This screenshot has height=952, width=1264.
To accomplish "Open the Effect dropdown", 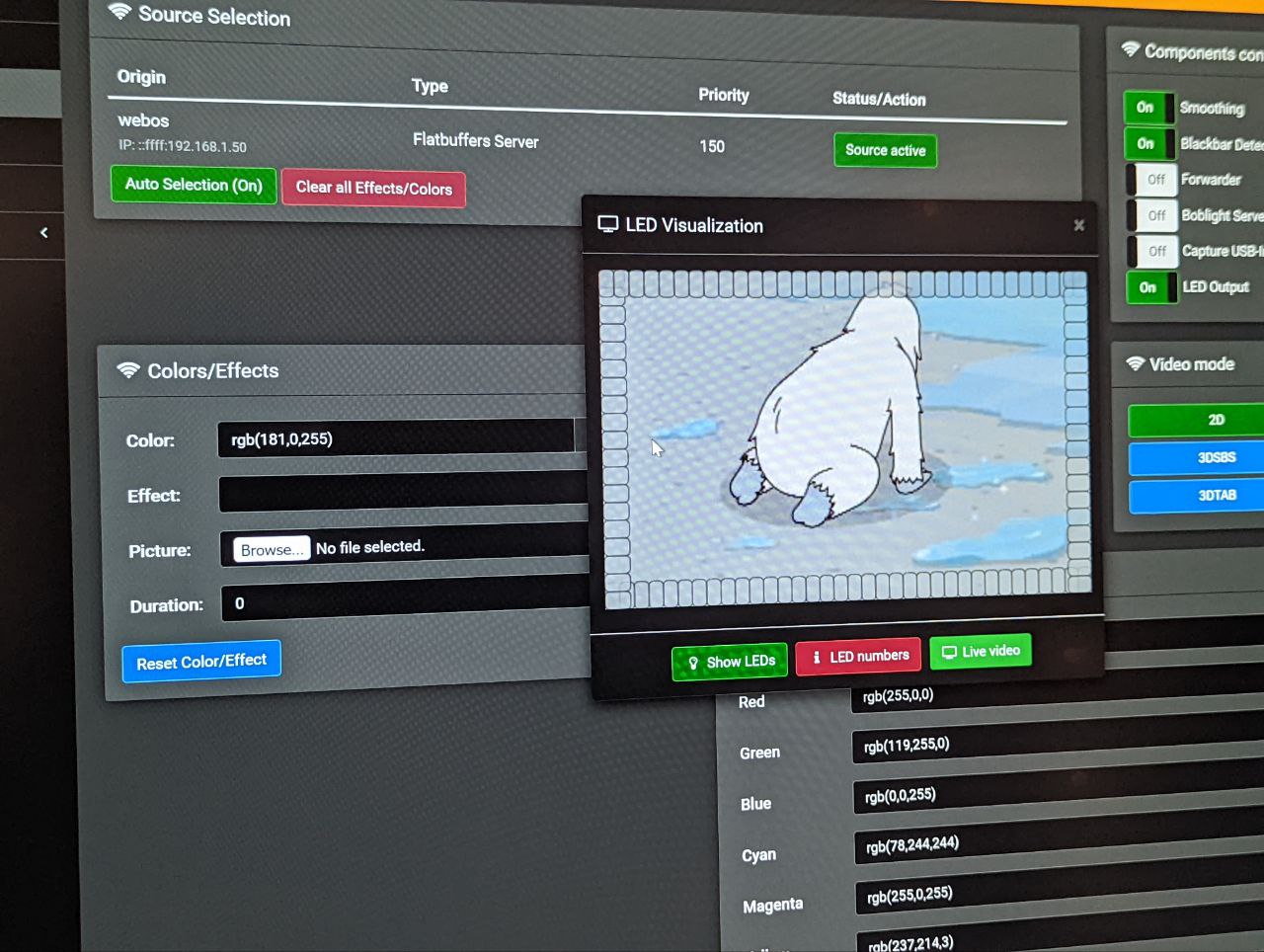I will [x=404, y=493].
